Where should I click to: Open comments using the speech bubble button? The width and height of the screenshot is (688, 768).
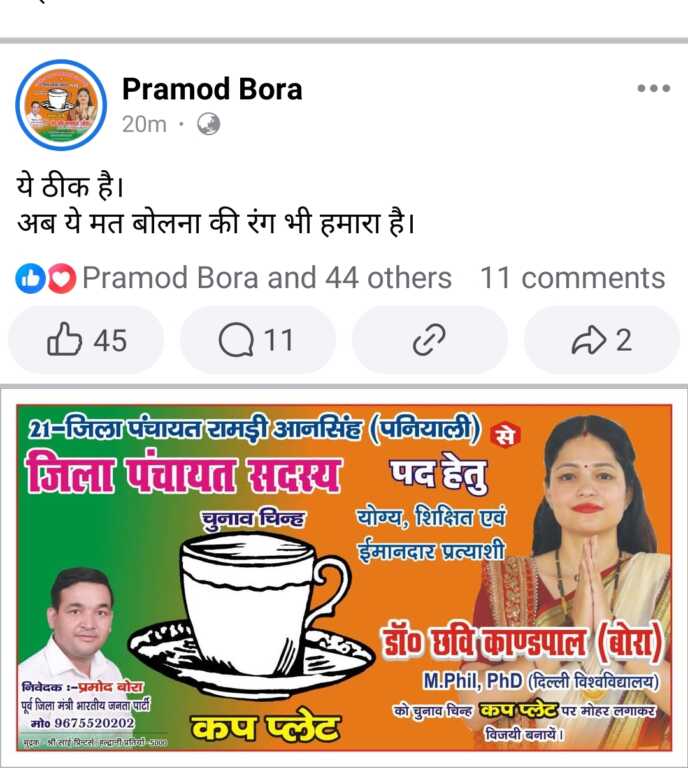coord(258,339)
